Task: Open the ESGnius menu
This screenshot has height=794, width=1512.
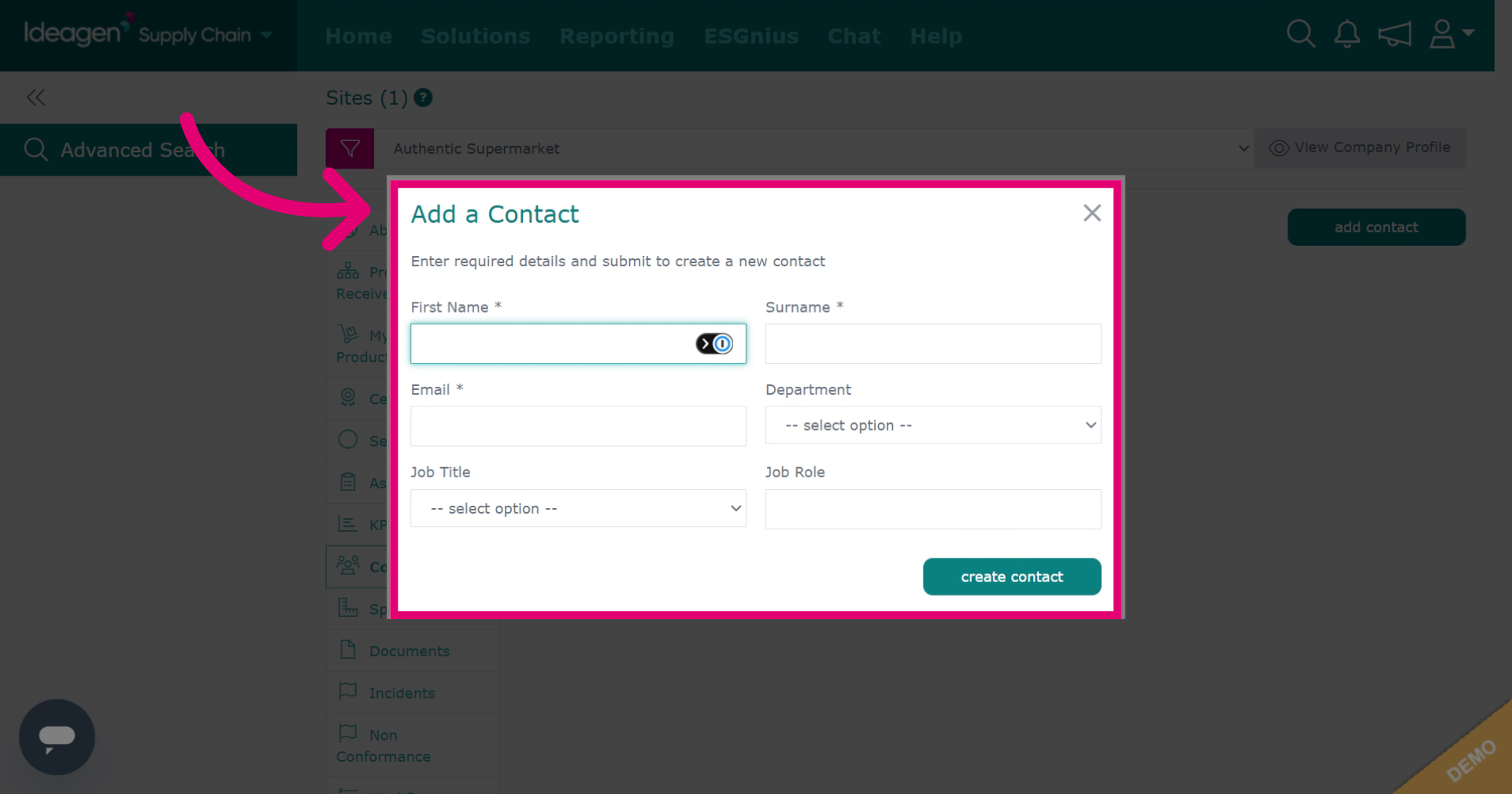Action: click(x=751, y=36)
